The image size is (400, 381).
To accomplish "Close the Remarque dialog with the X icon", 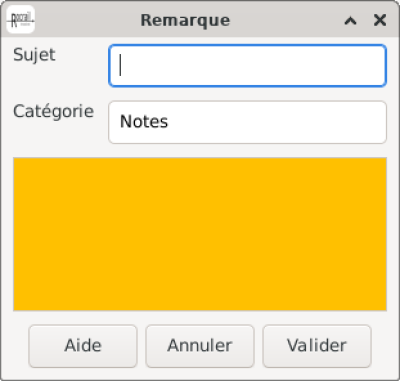I will coord(380,20).
